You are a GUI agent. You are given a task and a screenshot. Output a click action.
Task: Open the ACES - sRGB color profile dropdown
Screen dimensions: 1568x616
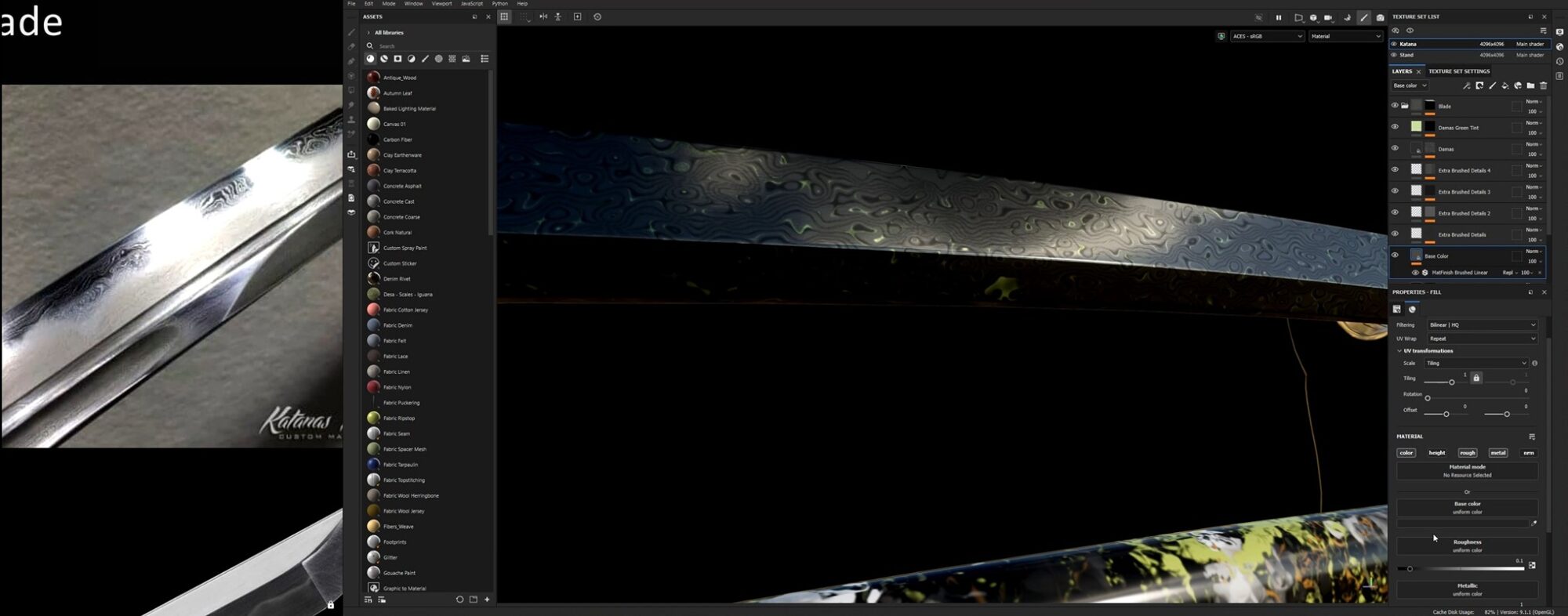tap(1267, 36)
